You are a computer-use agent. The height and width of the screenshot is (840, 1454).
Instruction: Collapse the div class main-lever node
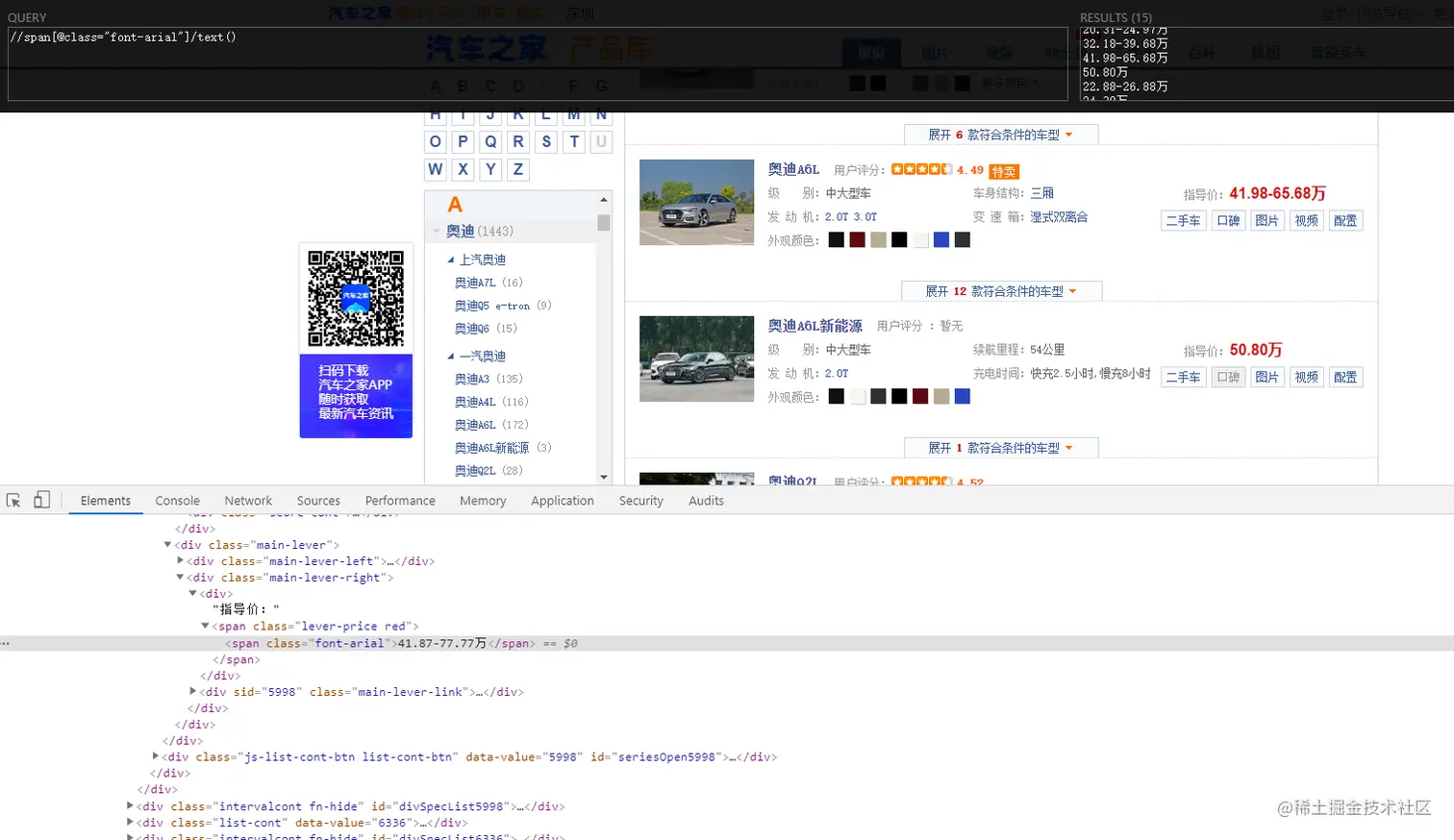167,545
